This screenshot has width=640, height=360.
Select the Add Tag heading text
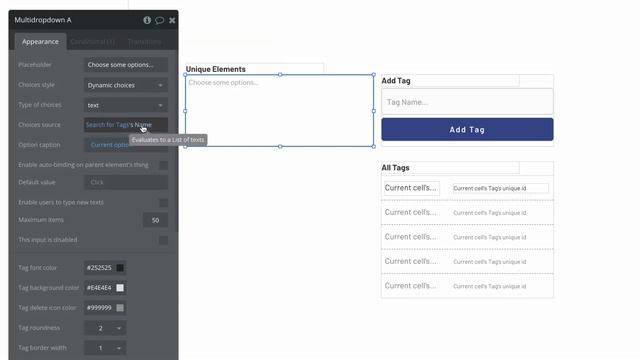[x=396, y=80]
